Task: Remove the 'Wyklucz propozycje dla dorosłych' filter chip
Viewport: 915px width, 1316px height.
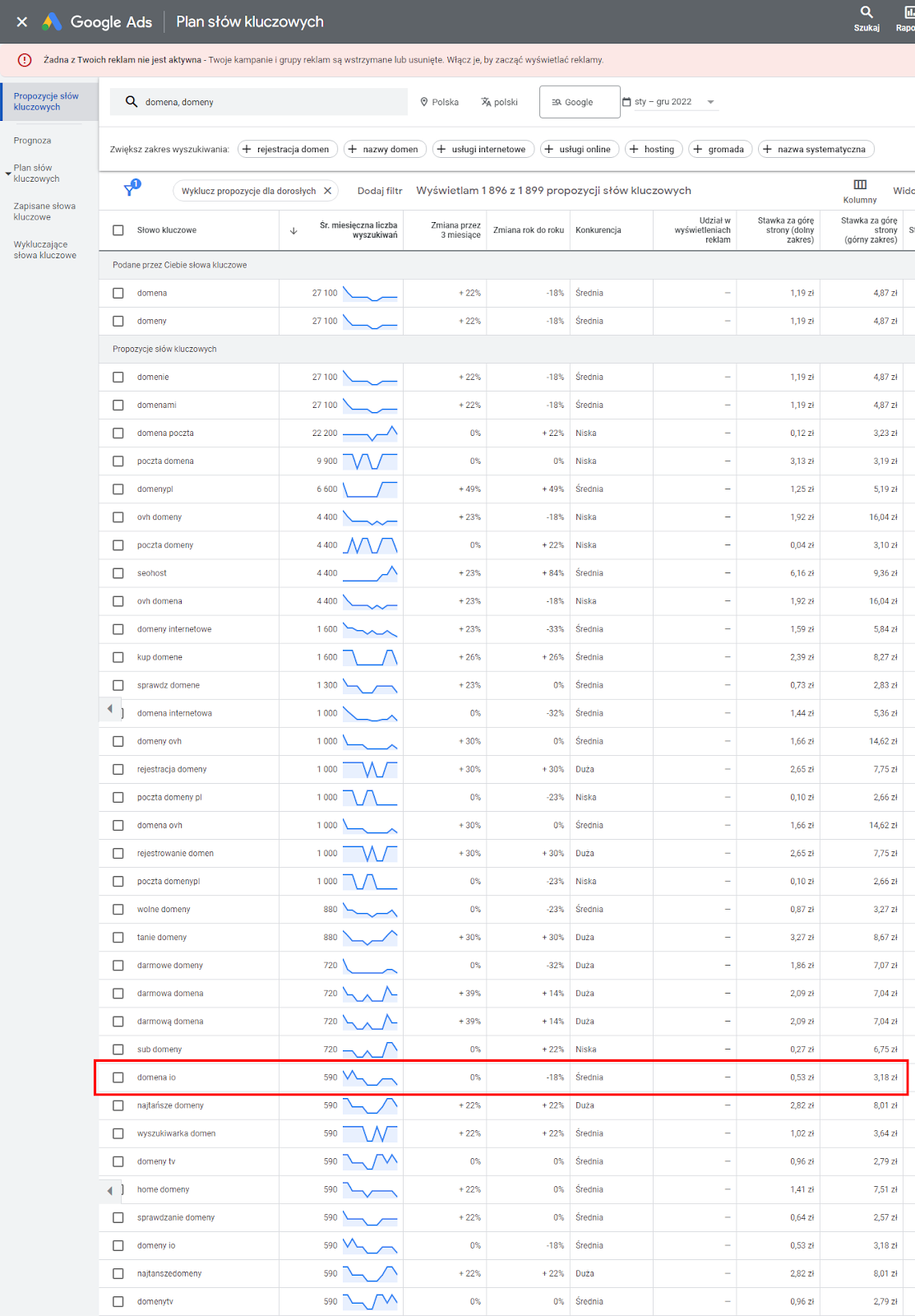Action: 327,191
